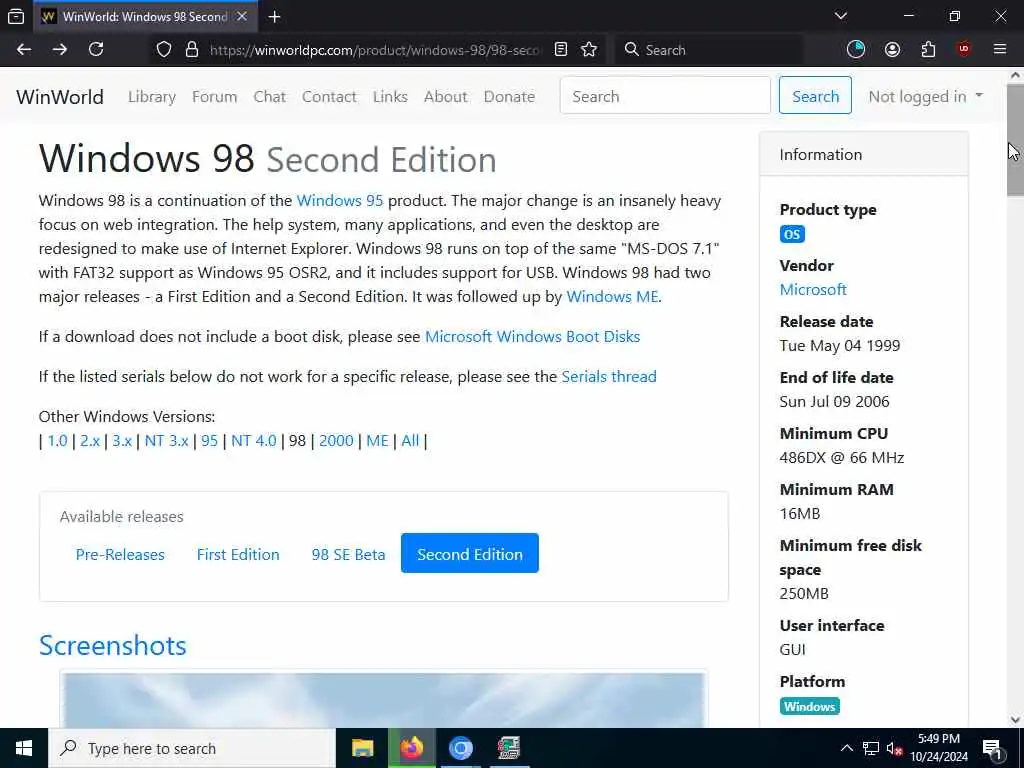The height and width of the screenshot is (768, 1024).
Task: Switch to Firefox in the taskbar
Action: coord(411,748)
